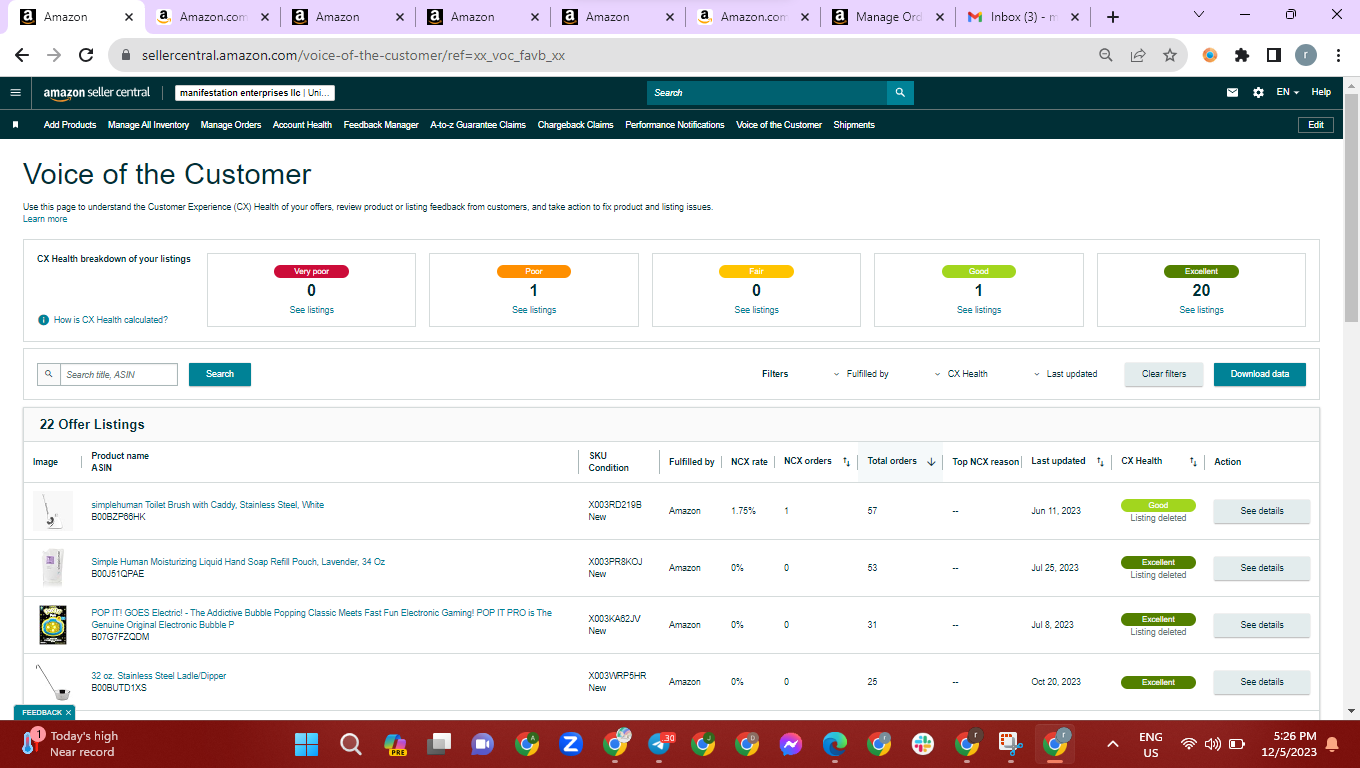Image resolution: width=1360 pixels, height=768 pixels.
Task: Open the Chrome side panel icon
Action: 1274,56
